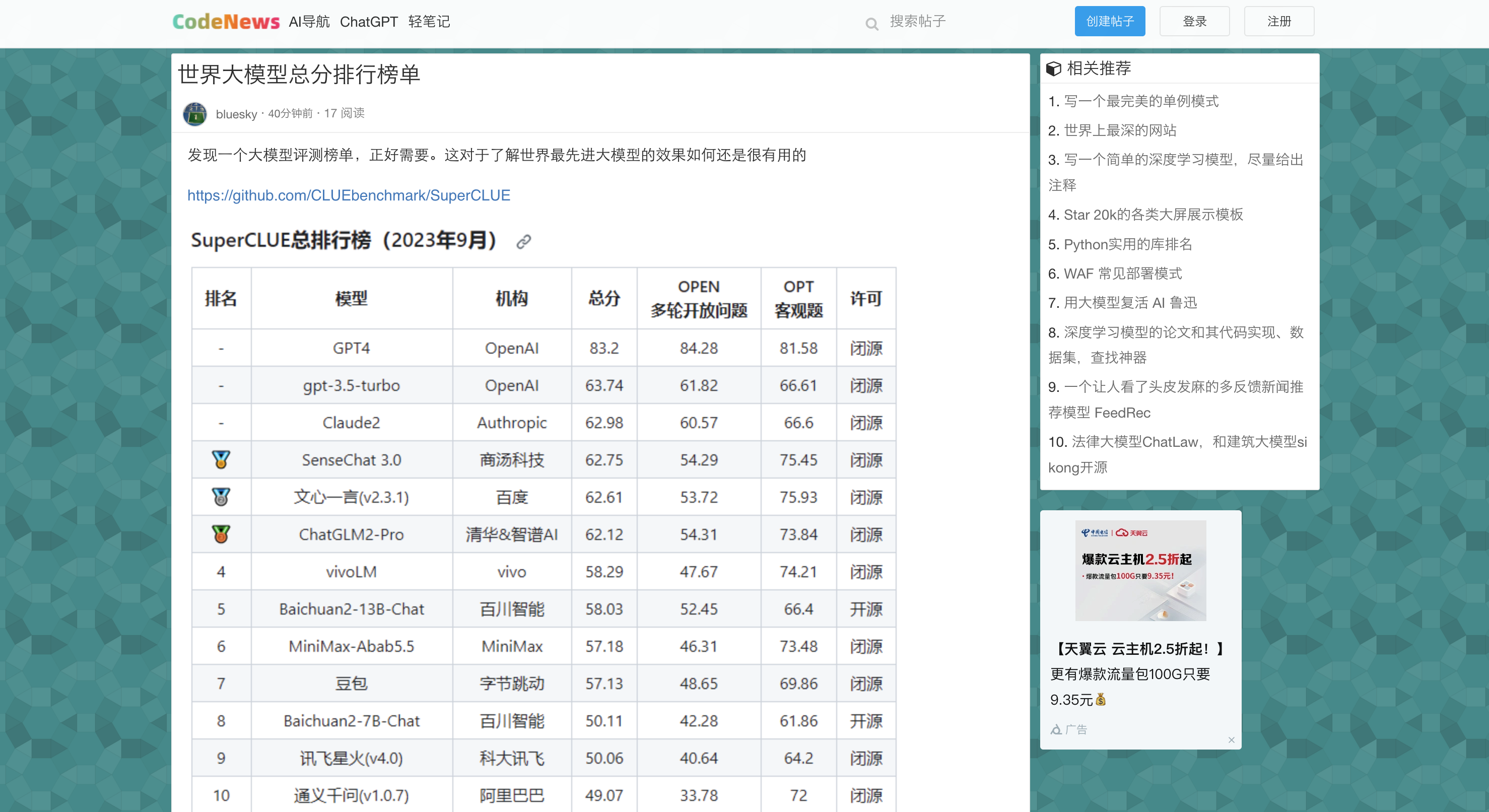The width and height of the screenshot is (1489, 812).
Task: Click the 文心一言(v2.3.1) model cell
Action: pyautogui.click(x=351, y=497)
